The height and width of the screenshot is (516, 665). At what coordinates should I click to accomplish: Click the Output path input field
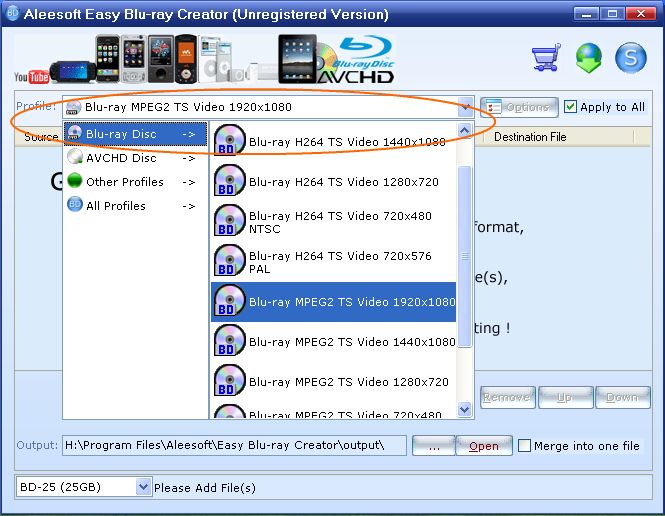tap(235, 445)
